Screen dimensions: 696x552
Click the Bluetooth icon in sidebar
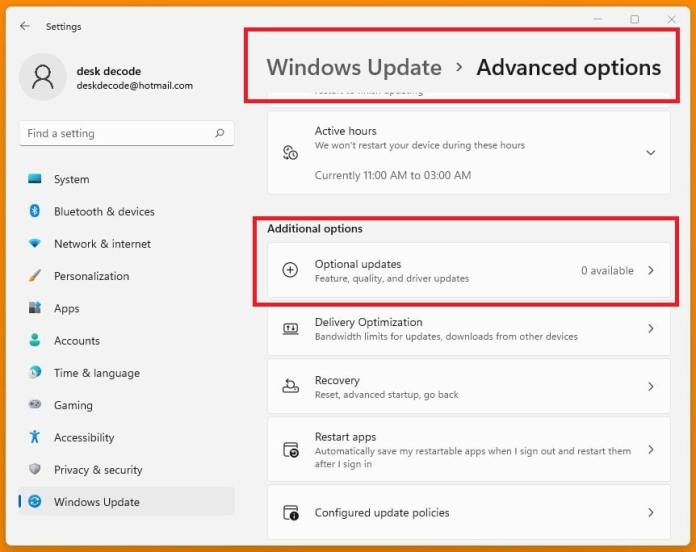(35, 211)
